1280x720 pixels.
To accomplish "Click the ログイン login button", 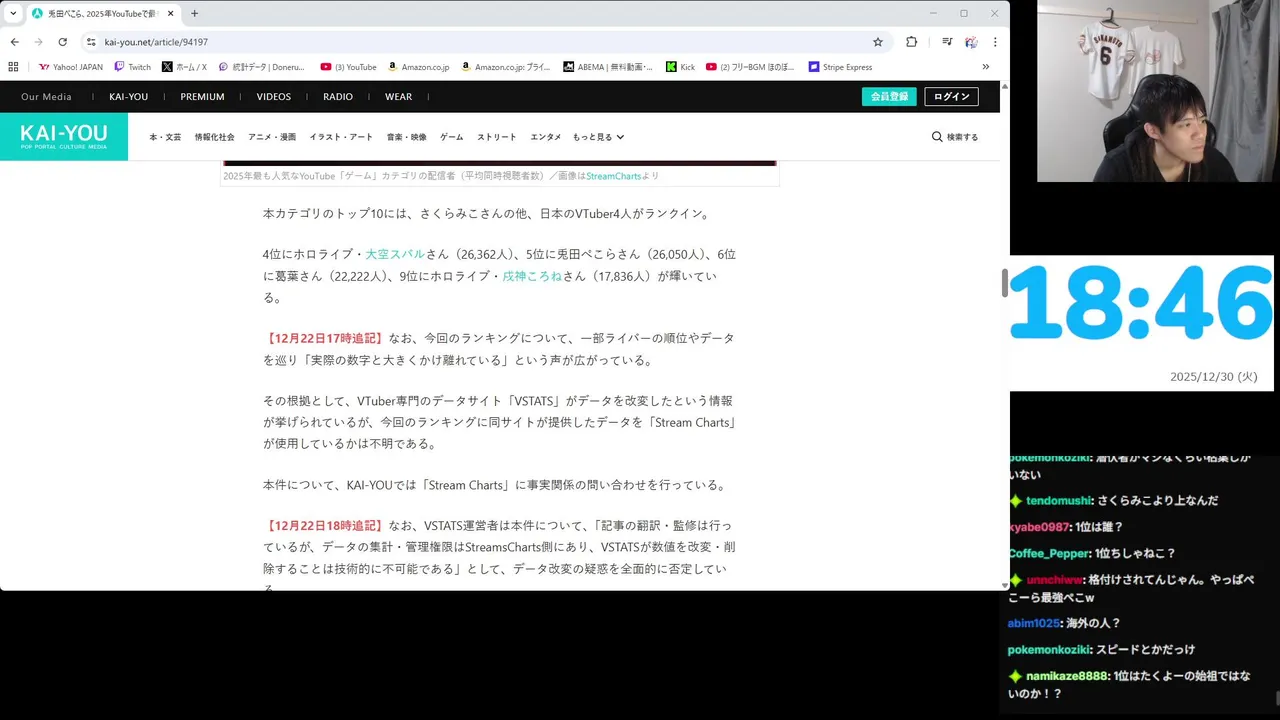I will [x=951, y=97].
